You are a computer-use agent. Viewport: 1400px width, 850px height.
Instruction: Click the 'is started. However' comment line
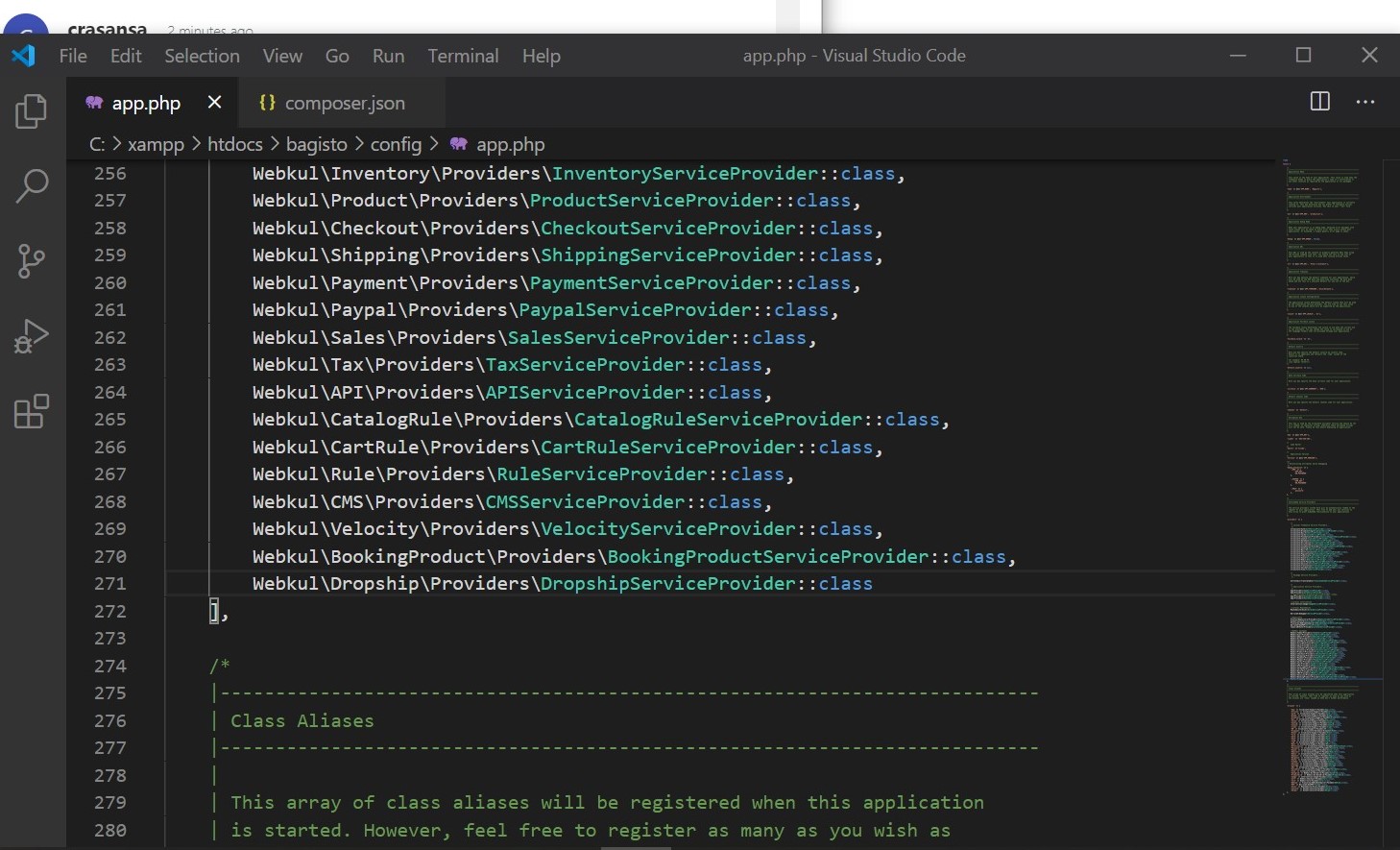click(590, 830)
